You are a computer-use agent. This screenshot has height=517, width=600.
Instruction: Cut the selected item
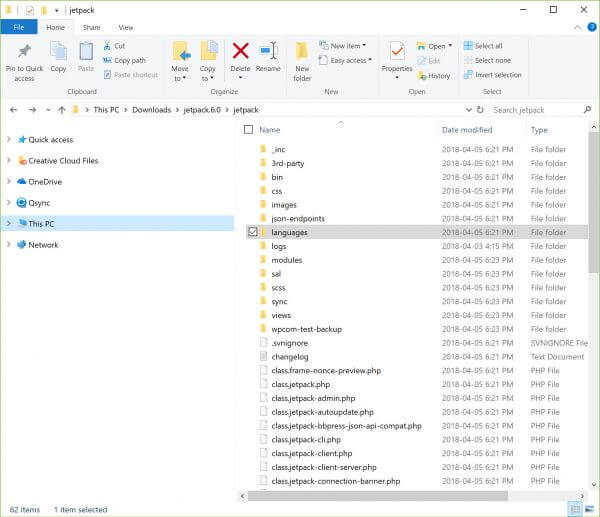114,46
